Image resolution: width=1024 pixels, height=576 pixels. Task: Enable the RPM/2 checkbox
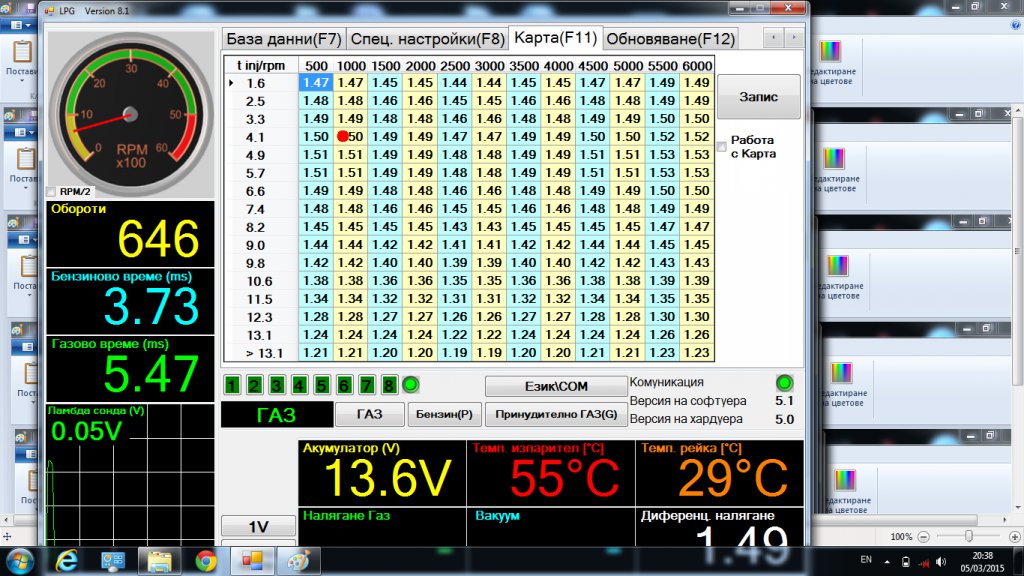(x=52, y=192)
